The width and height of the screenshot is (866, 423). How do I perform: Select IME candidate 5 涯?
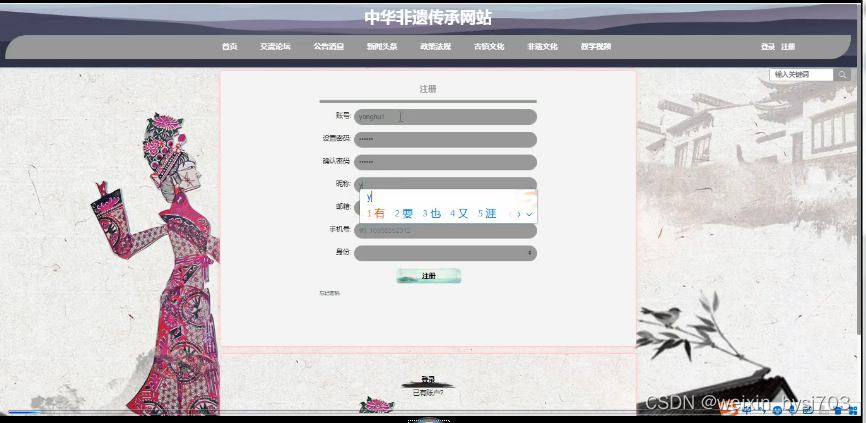(488, 214)
